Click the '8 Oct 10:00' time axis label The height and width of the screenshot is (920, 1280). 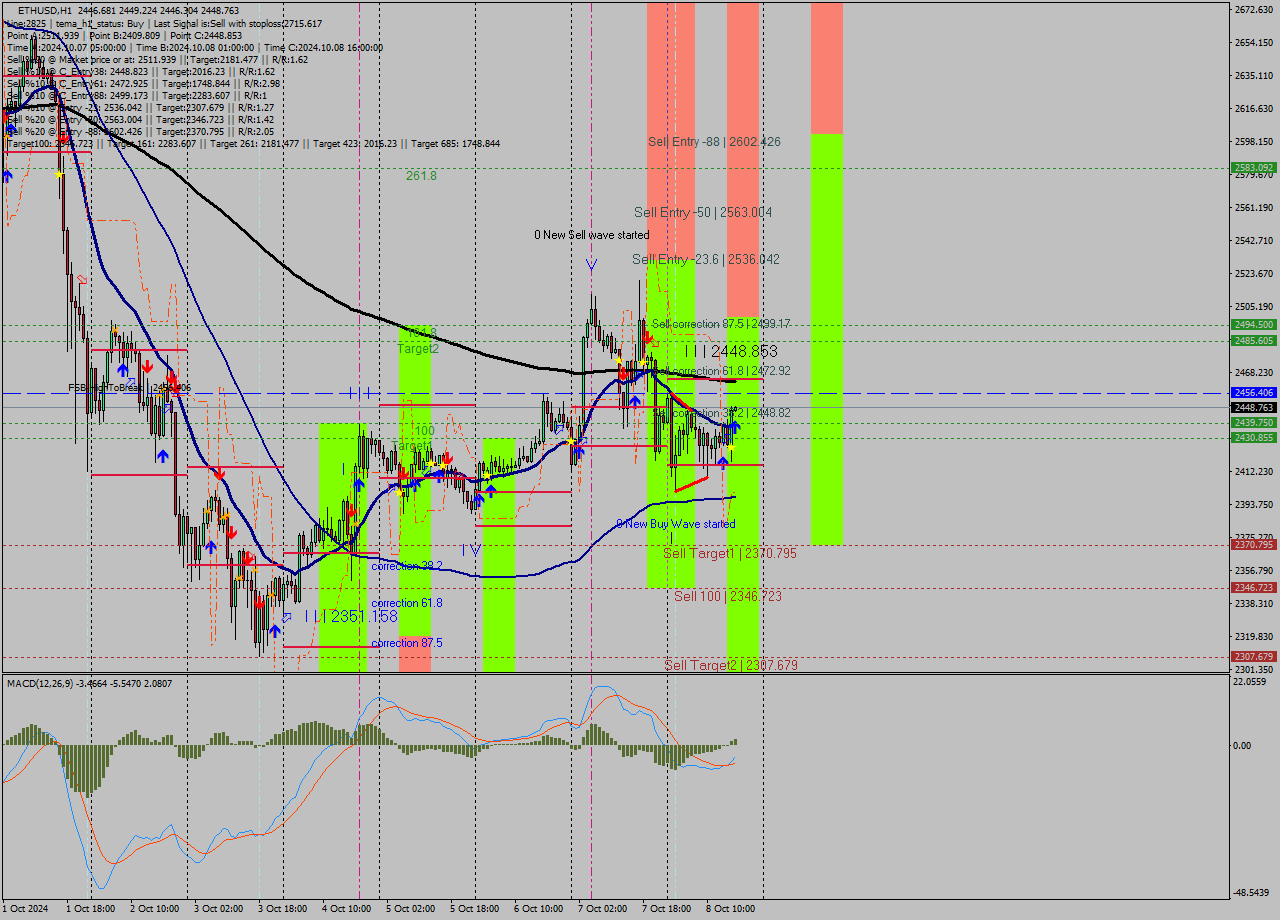(730, 909)
